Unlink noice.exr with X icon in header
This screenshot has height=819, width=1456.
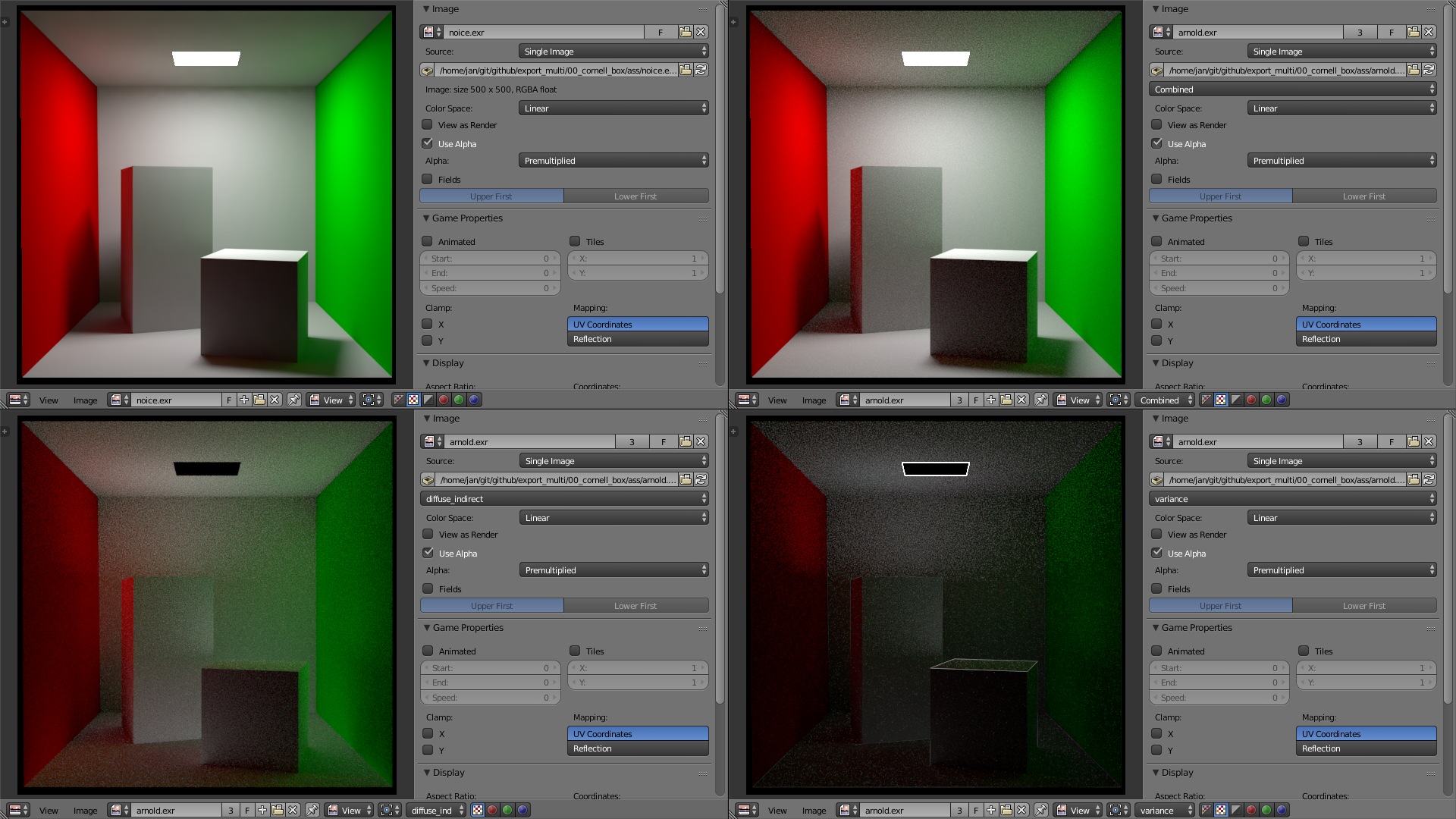pos(275,400)
